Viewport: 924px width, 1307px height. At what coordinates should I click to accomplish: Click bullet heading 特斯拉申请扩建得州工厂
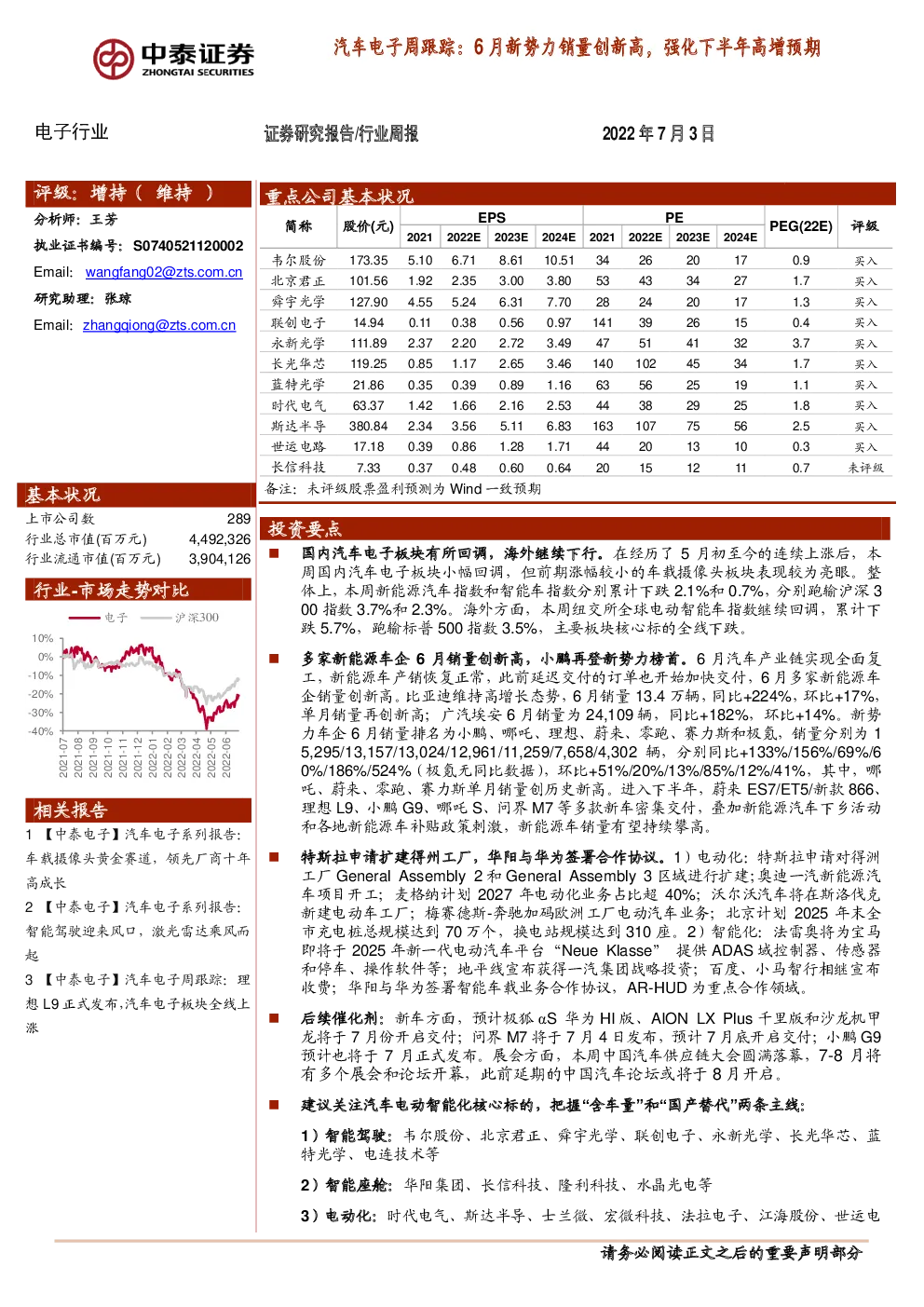click(x=482, y=857)
